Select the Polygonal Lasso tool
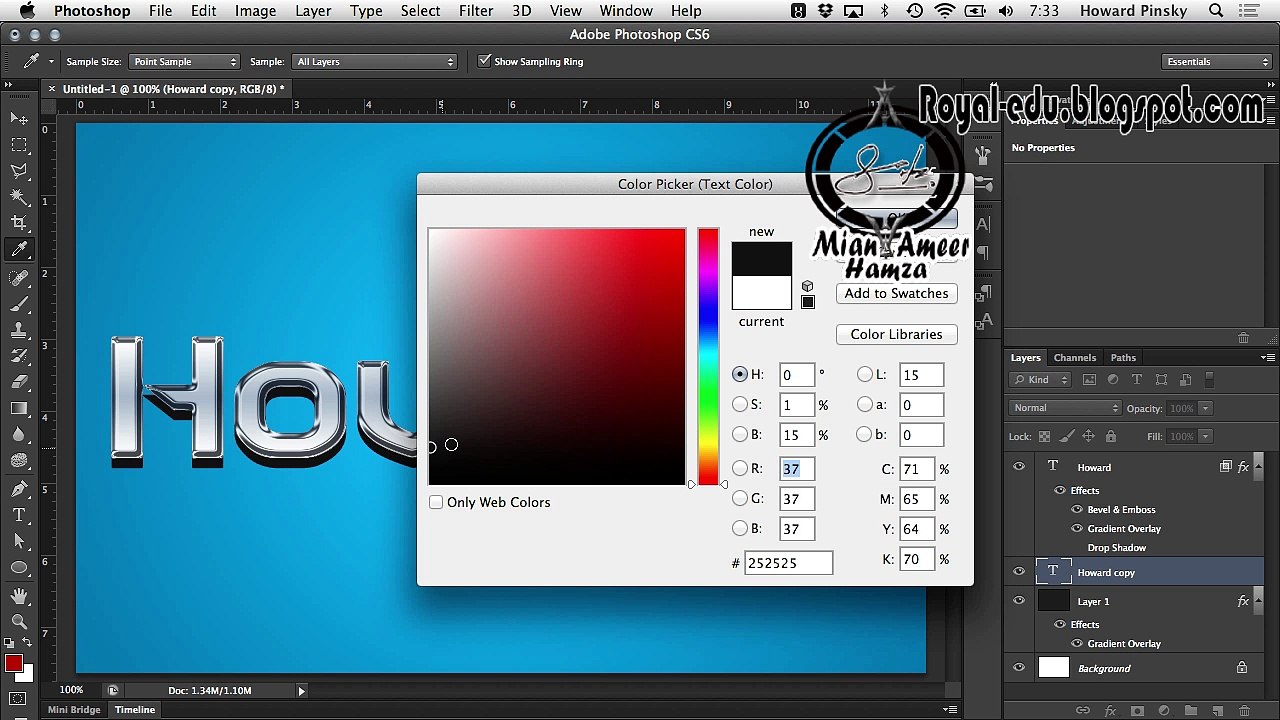The image size is (1280, 720). pos(19,171)
